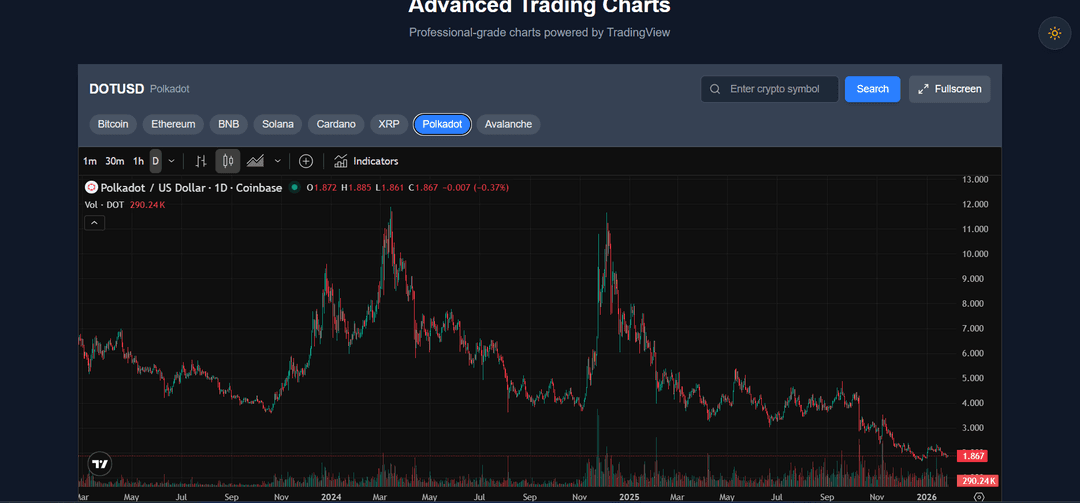Screen dimensions: 1080x503
Task: Select the Area chart style icon
Action: pos(256,161)
